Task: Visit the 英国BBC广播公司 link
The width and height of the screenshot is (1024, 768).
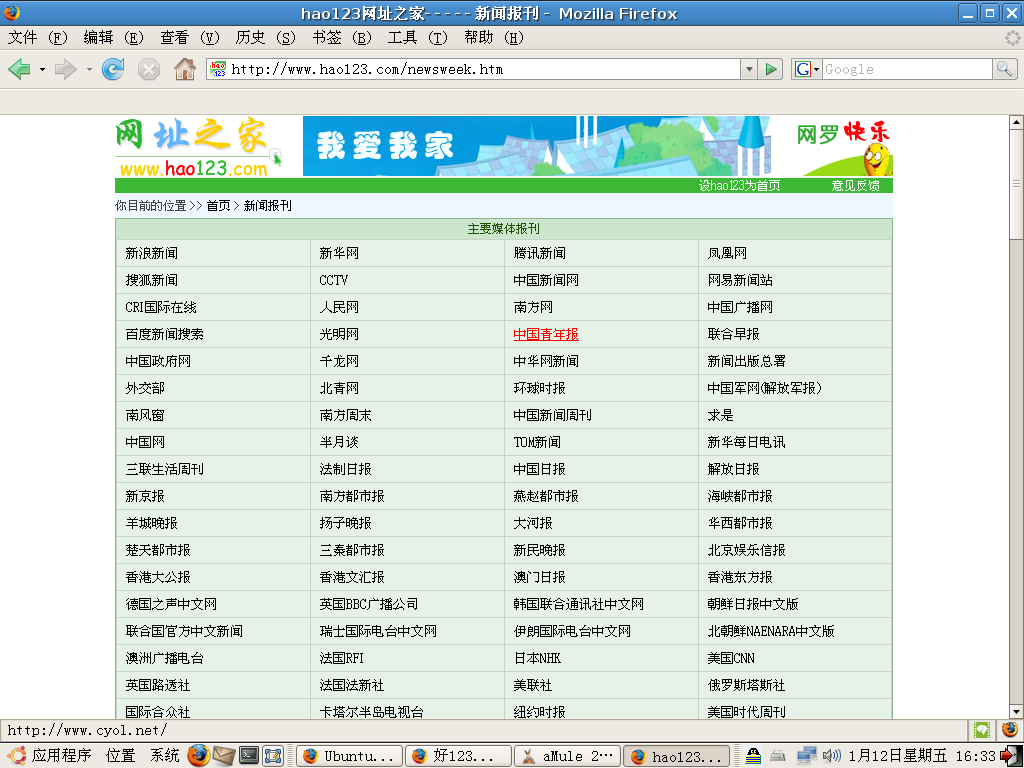Action: (369, 604)
